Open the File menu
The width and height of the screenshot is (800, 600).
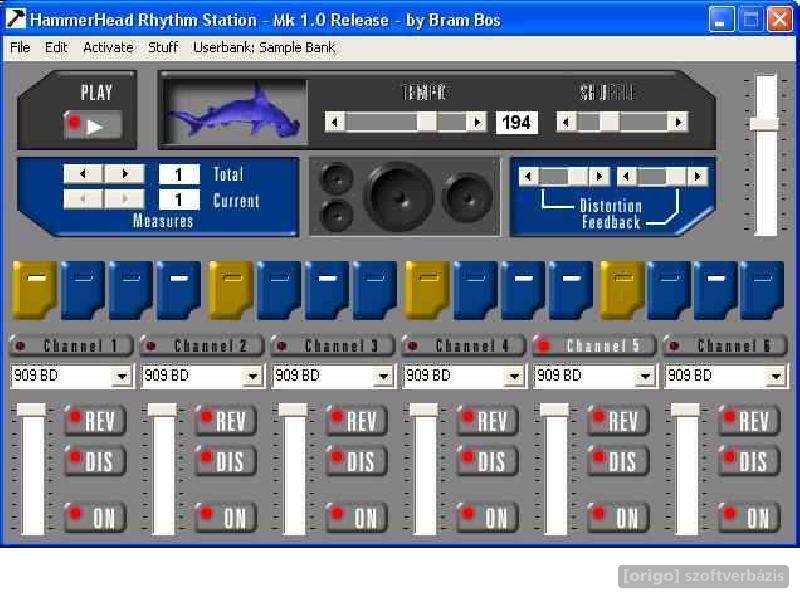point(20,47)
